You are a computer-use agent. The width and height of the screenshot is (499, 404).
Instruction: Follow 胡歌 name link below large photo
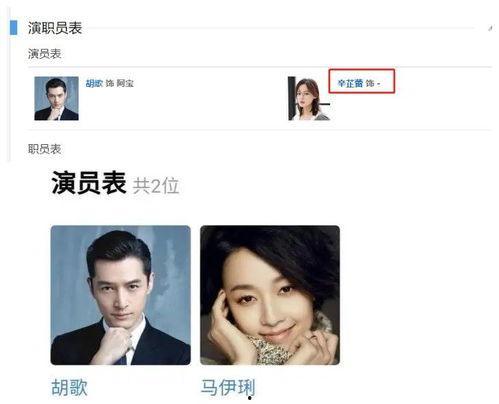tap(70, 387)
